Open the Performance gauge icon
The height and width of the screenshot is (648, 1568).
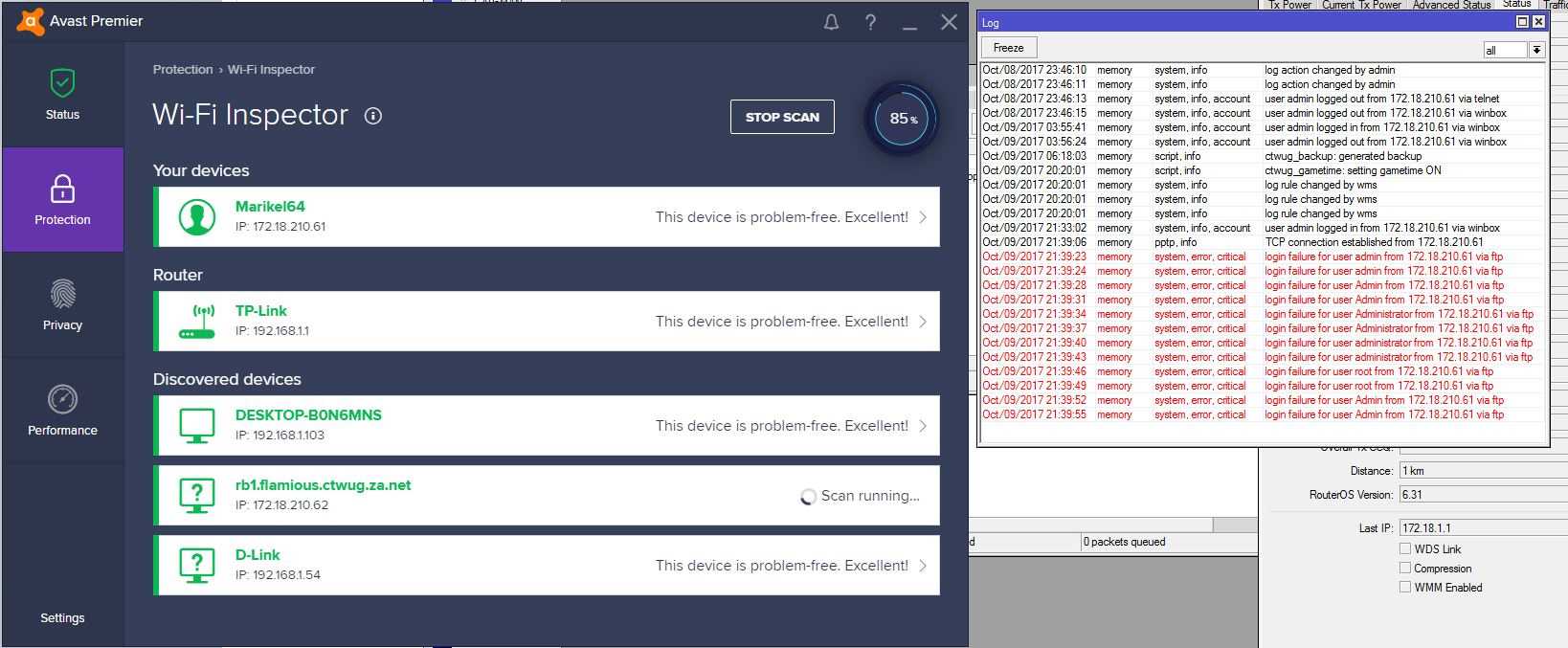click(62, 399)
